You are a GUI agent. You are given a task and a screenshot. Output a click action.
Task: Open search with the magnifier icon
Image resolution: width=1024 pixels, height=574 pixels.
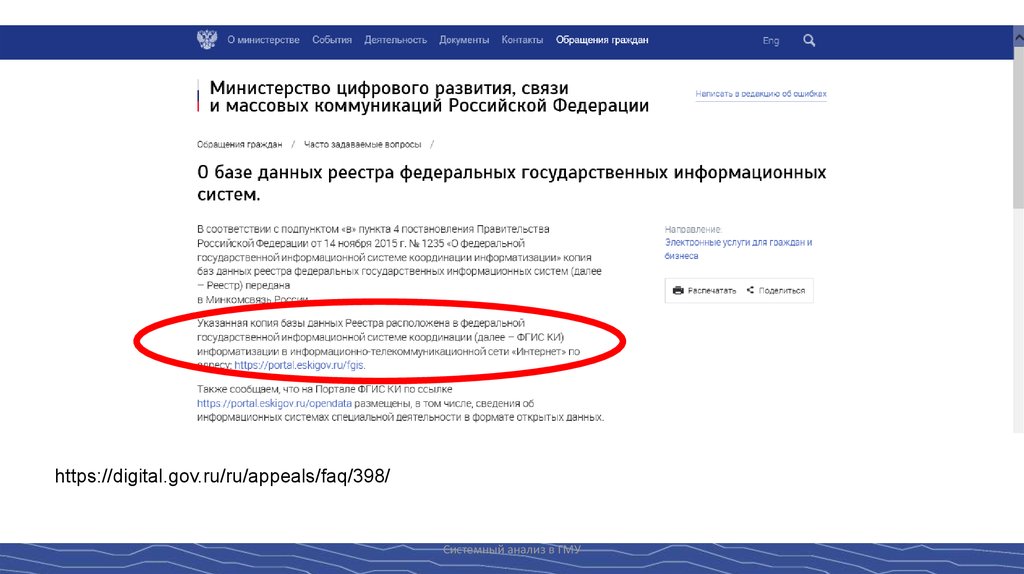809,40
